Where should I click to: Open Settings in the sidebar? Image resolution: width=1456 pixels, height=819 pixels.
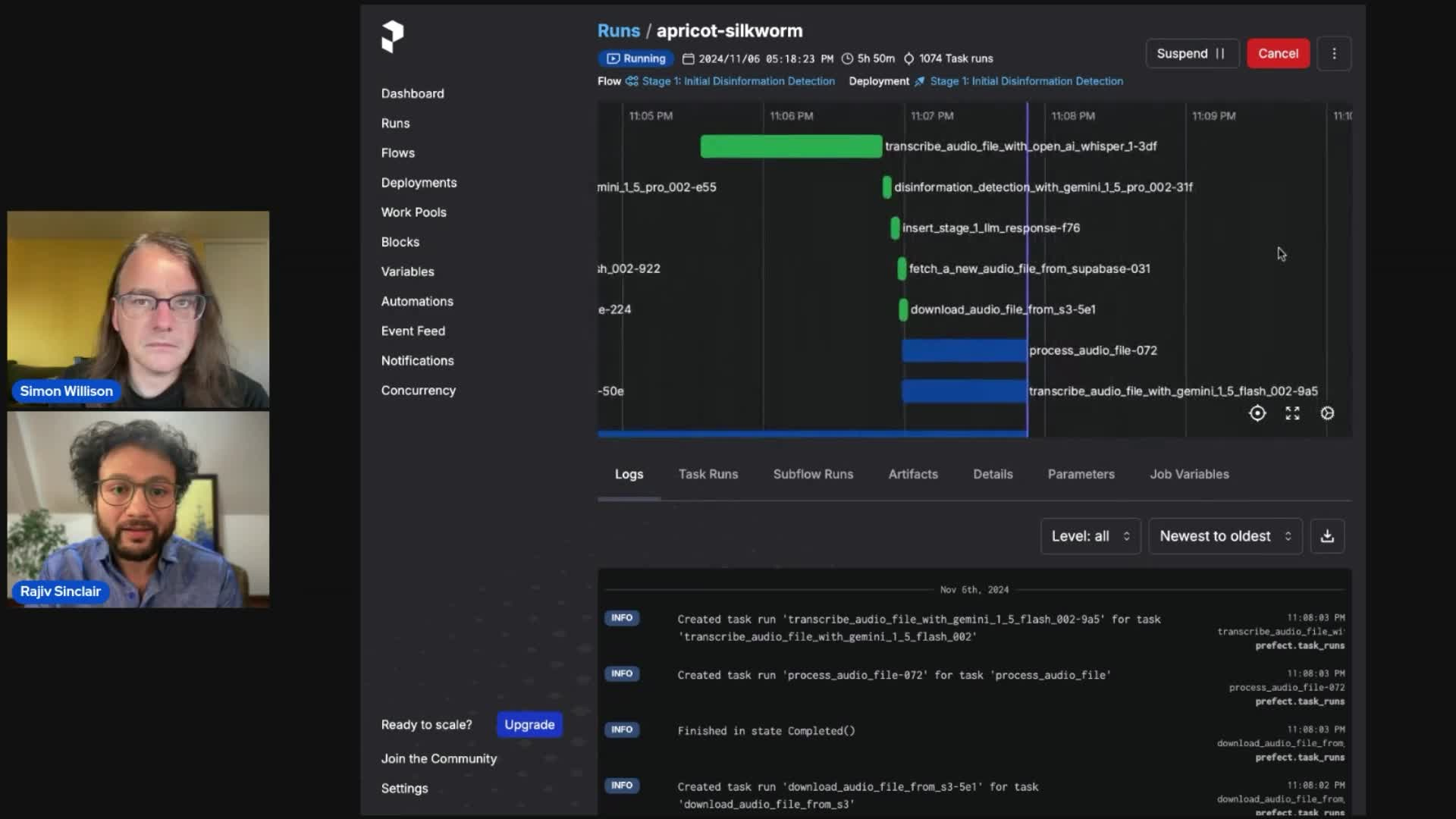(x=404, y=789)
